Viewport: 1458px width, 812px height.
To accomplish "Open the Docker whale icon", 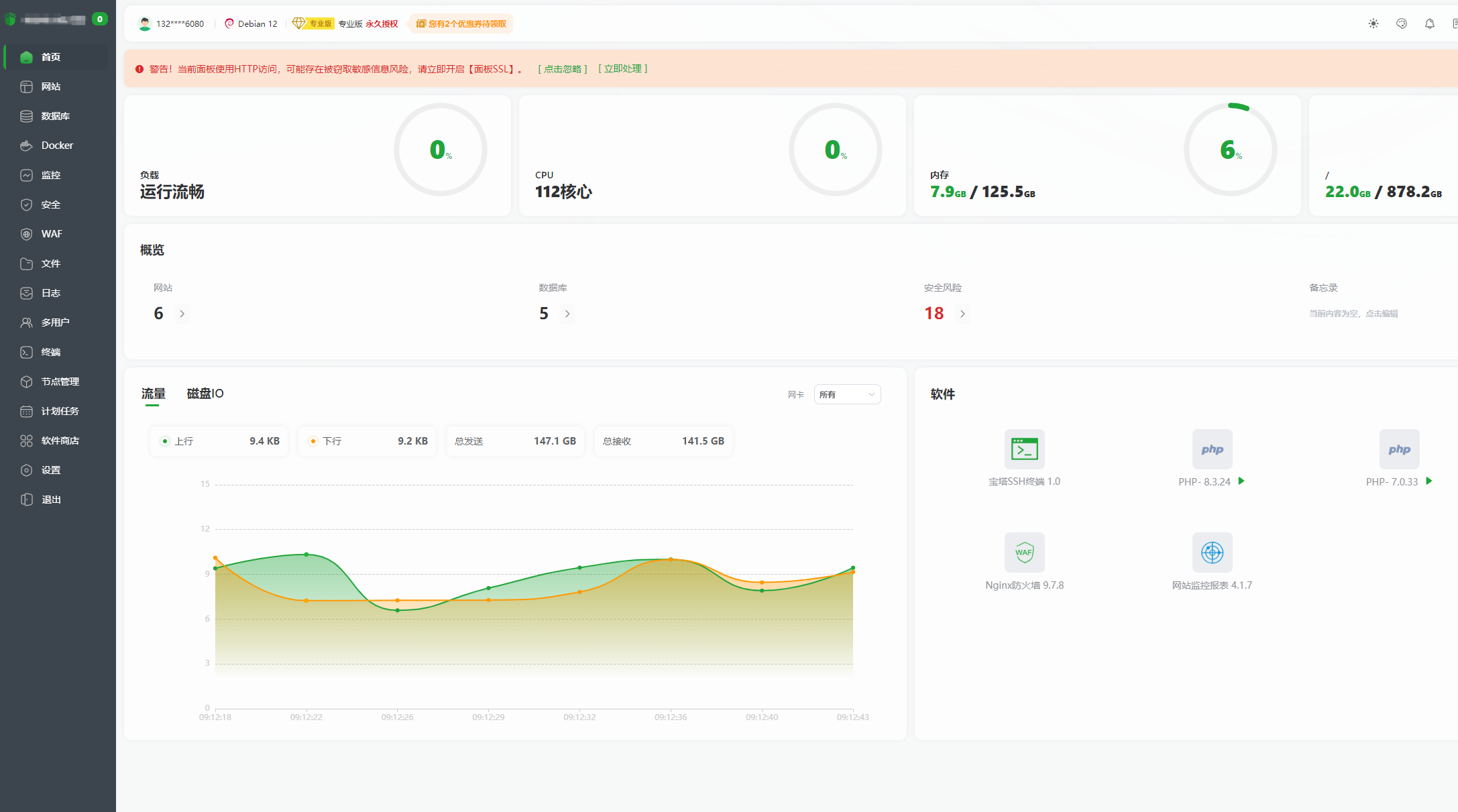I will 26,146.
